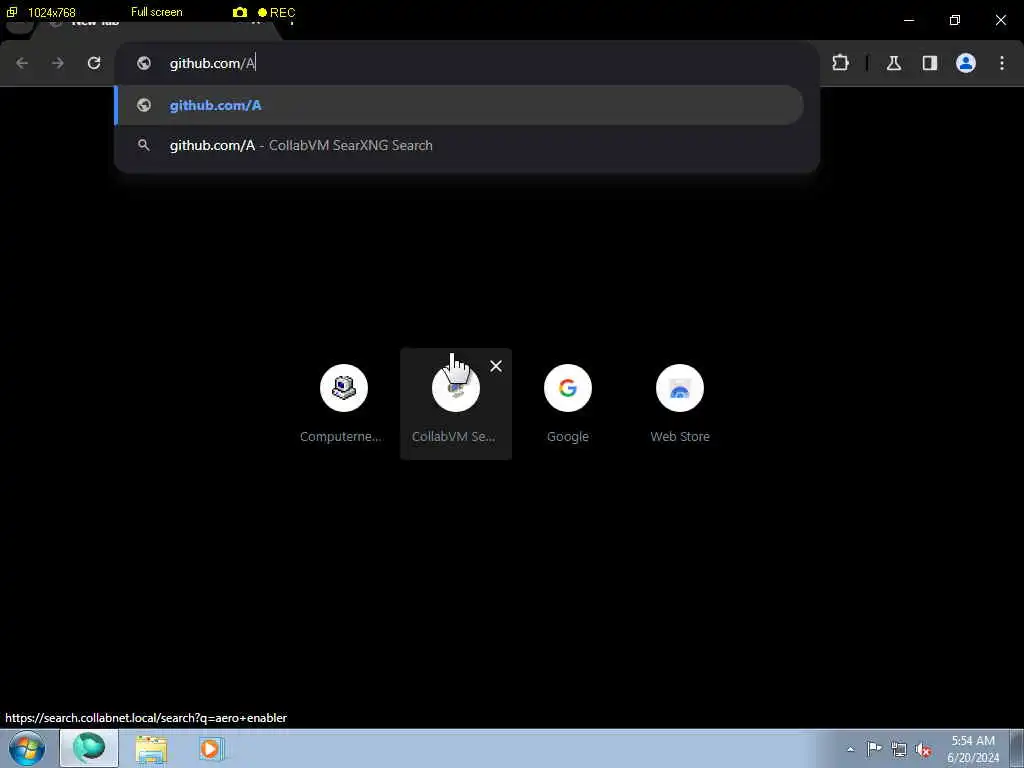
Task: Open the profile avatar icon
Action: point(966,63)
